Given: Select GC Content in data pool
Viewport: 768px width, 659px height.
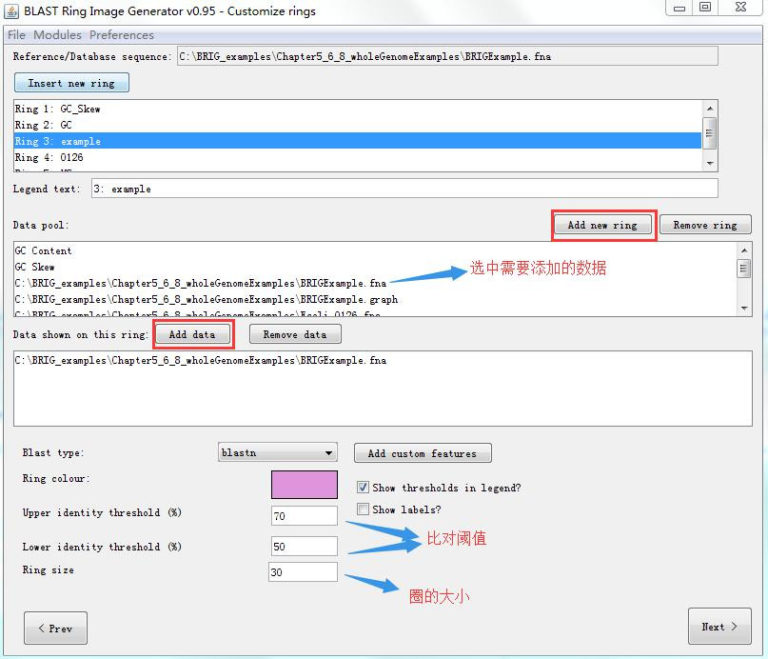Looking at the screenshot, I should [375, 251].
